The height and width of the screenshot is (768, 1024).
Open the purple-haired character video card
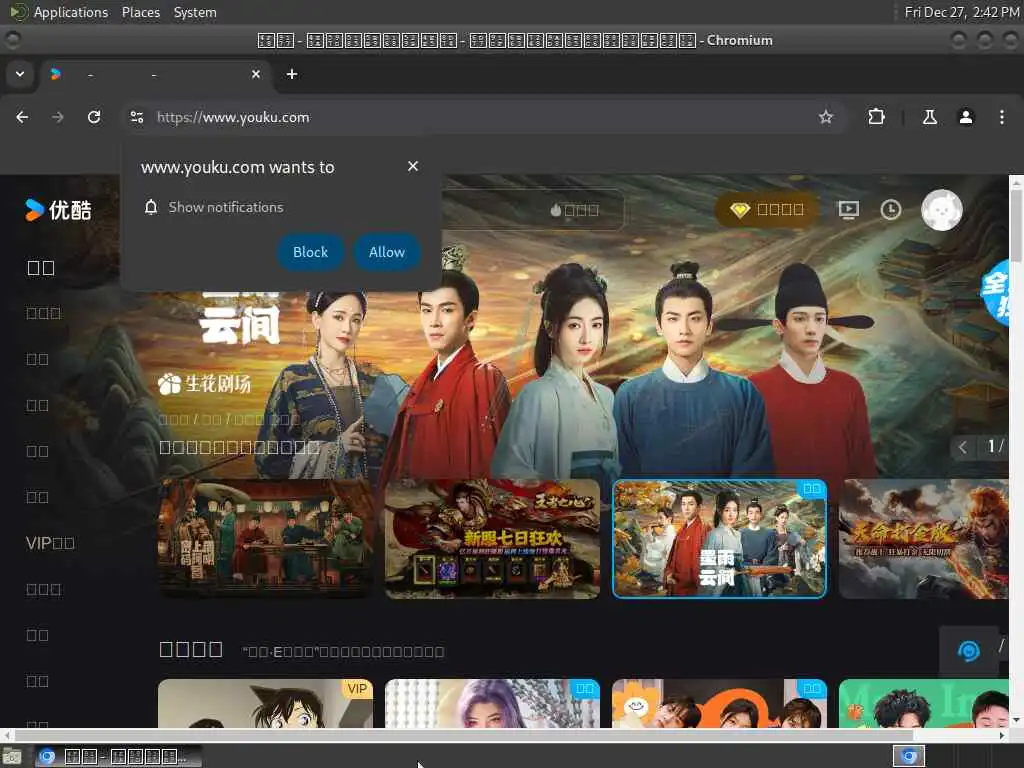pos(492,703)
